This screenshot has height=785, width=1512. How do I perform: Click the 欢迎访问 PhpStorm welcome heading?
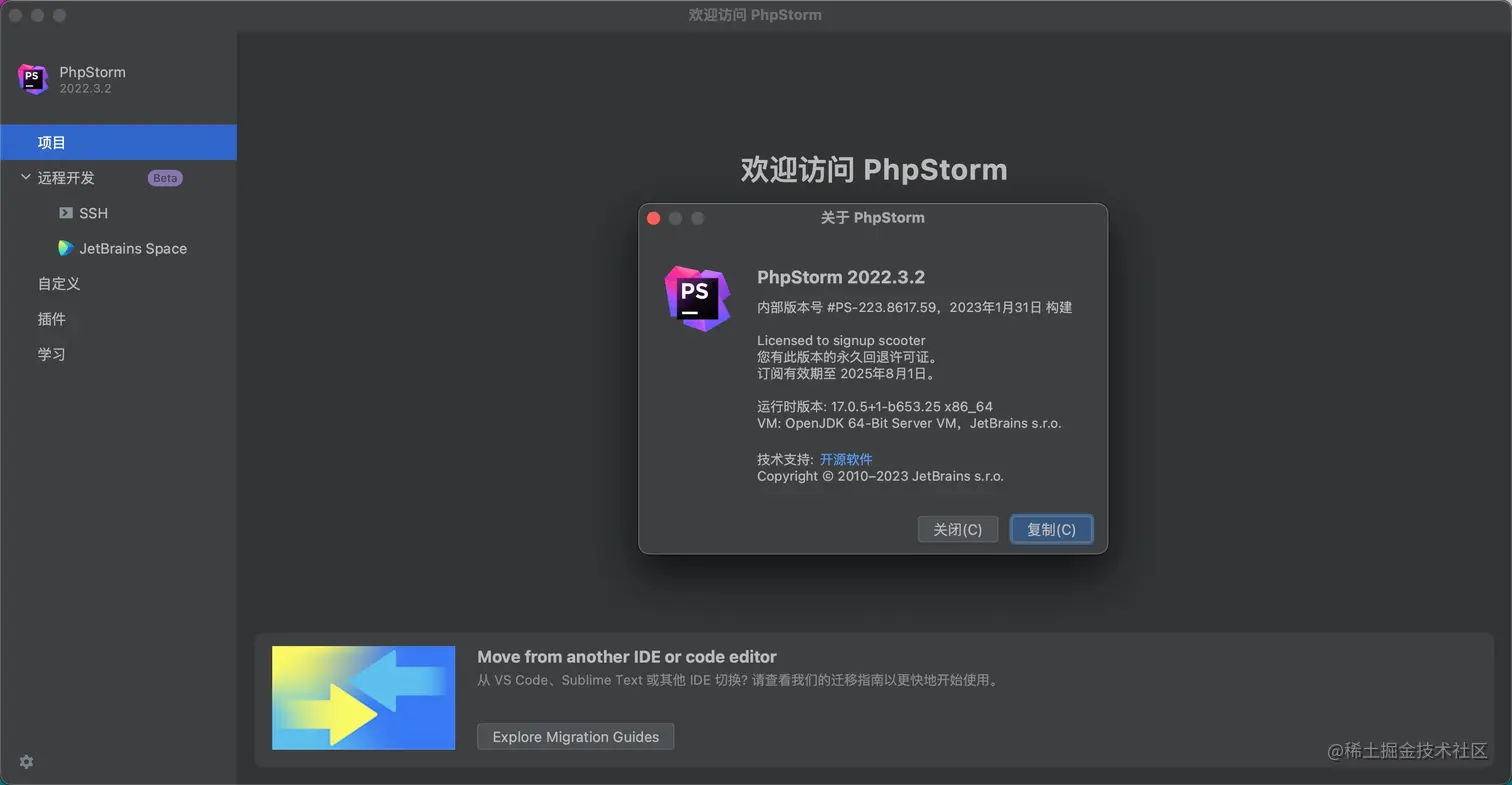coord(874,169)
